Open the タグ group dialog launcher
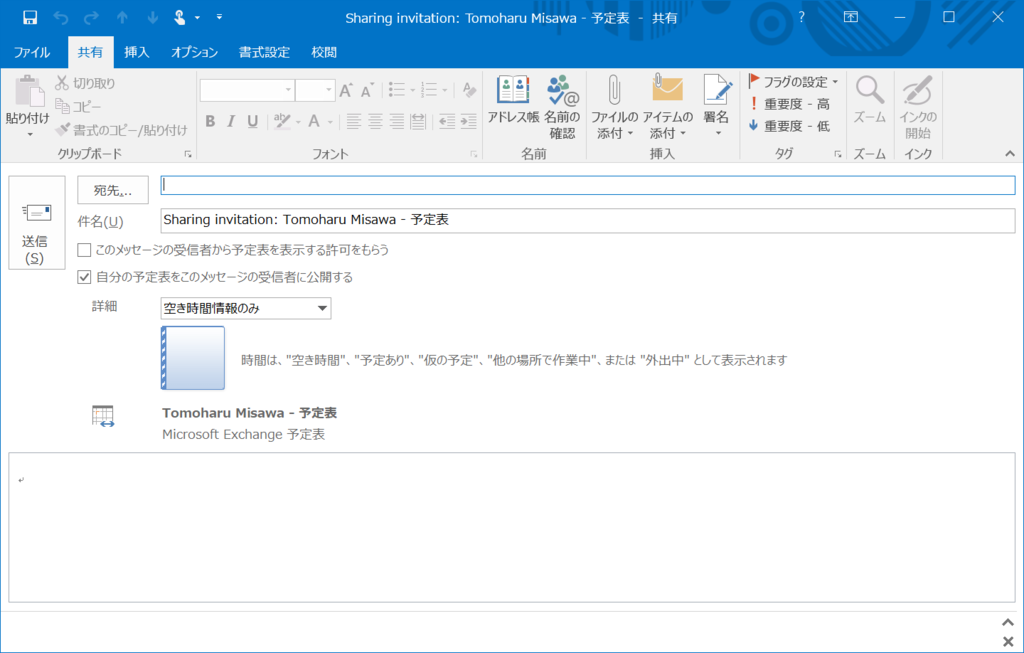1024x653 pixels. tap(838, 154)
